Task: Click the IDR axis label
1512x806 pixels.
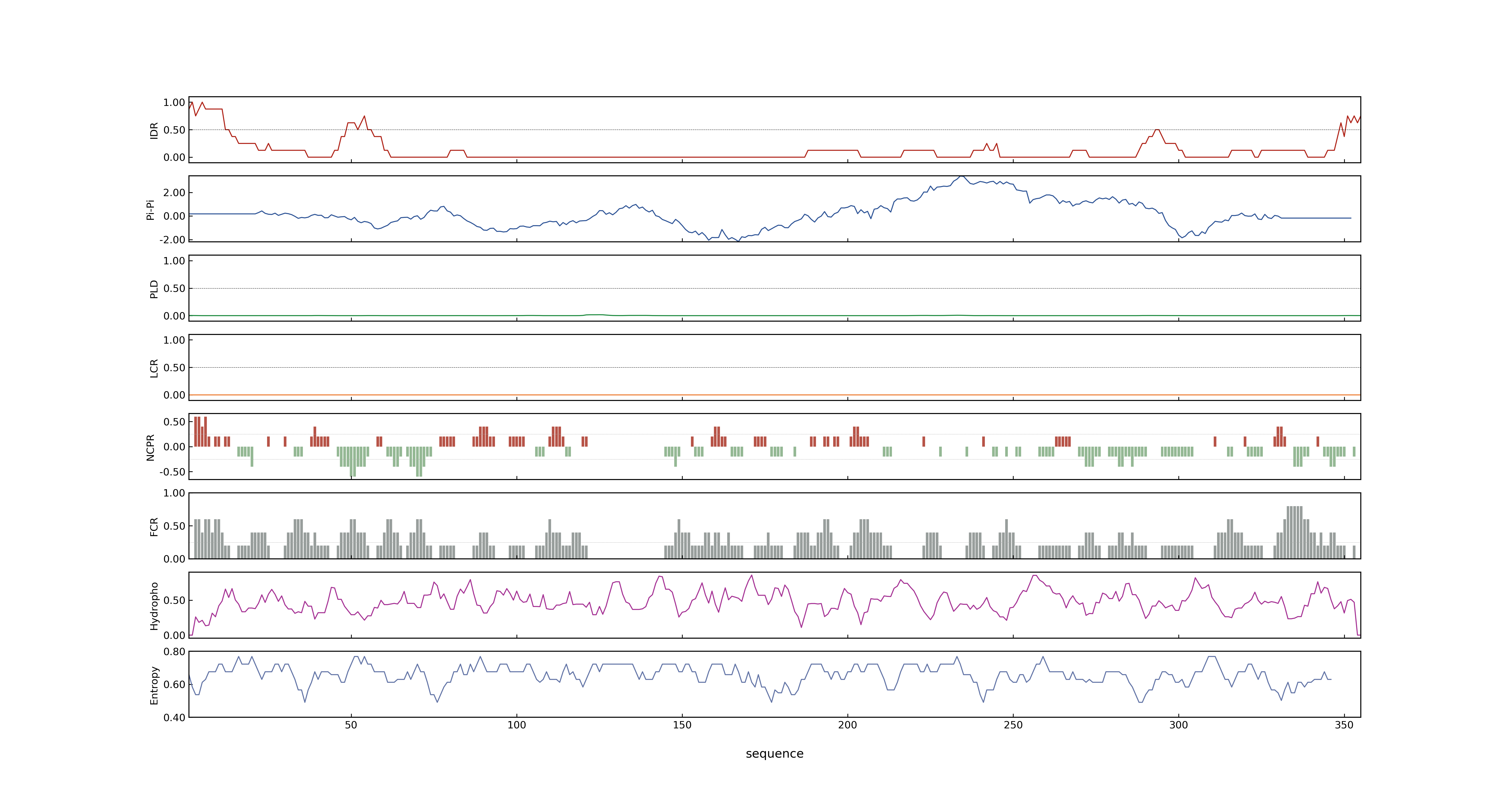Action: click(x=154, y=130)
